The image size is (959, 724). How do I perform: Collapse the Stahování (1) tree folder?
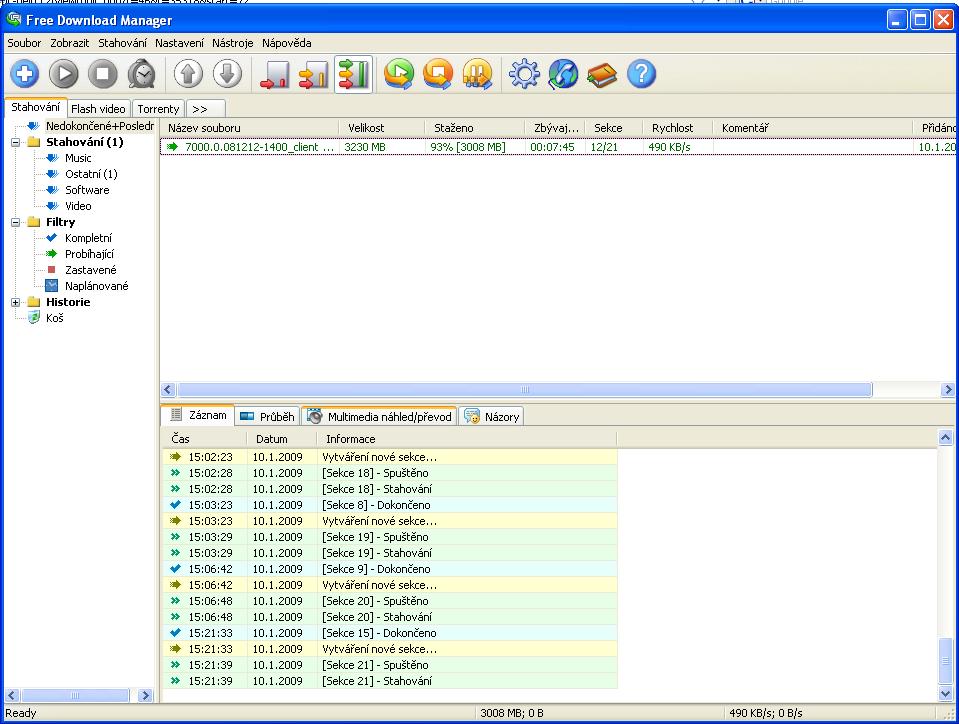click(x=16, y=142)
